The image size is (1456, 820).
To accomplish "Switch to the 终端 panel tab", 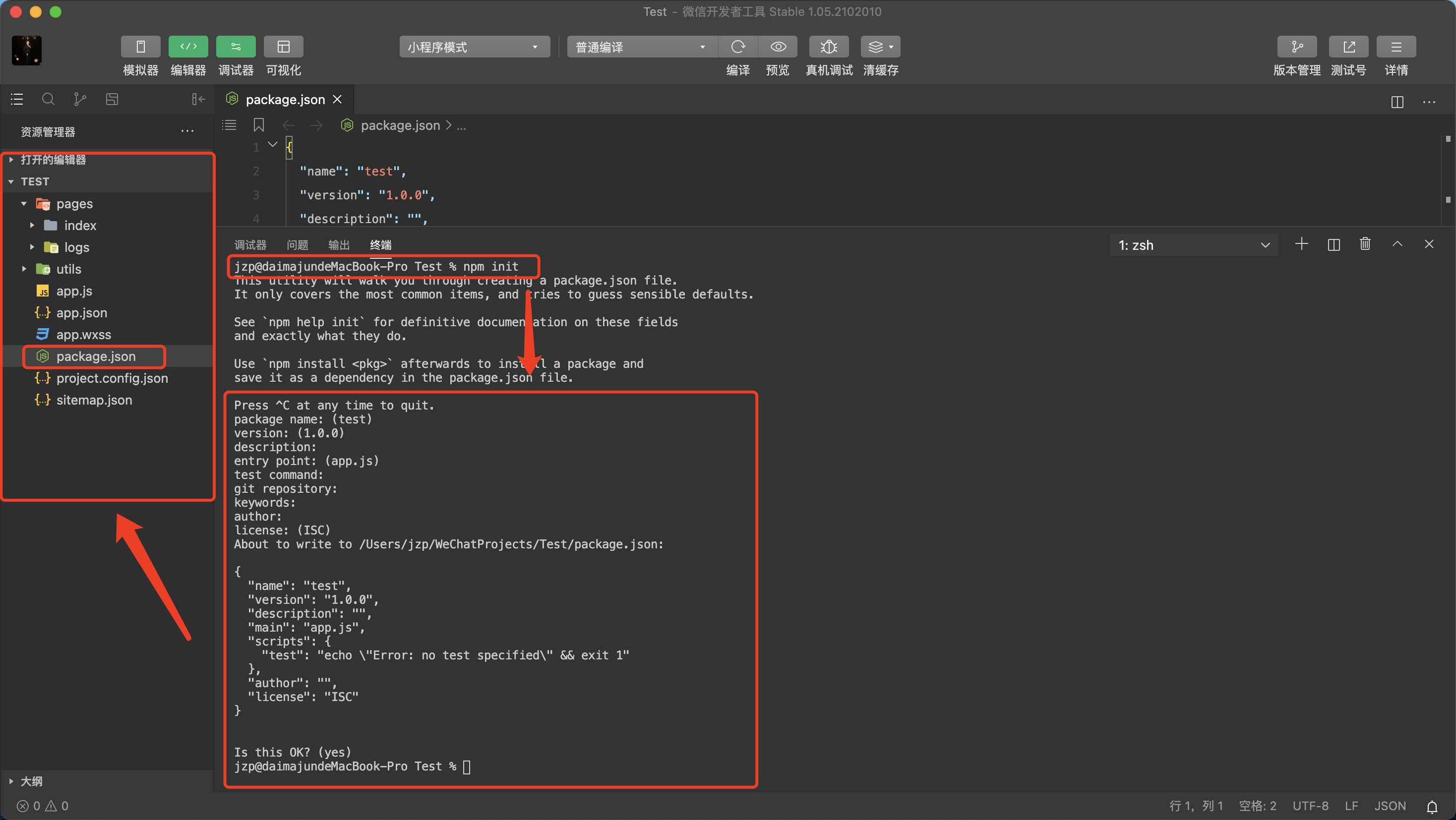I will point(381,245).
